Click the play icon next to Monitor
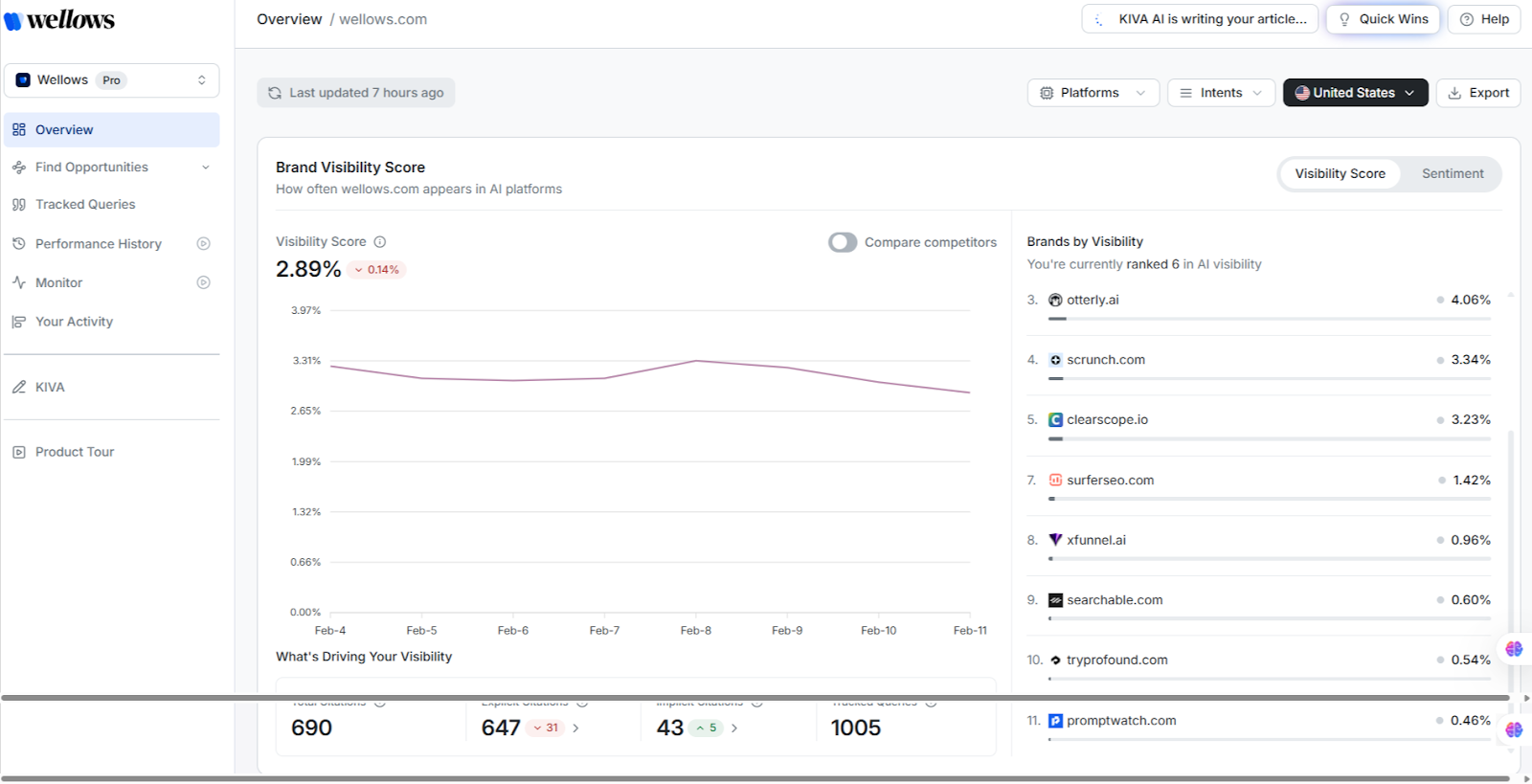 (203, 282)
